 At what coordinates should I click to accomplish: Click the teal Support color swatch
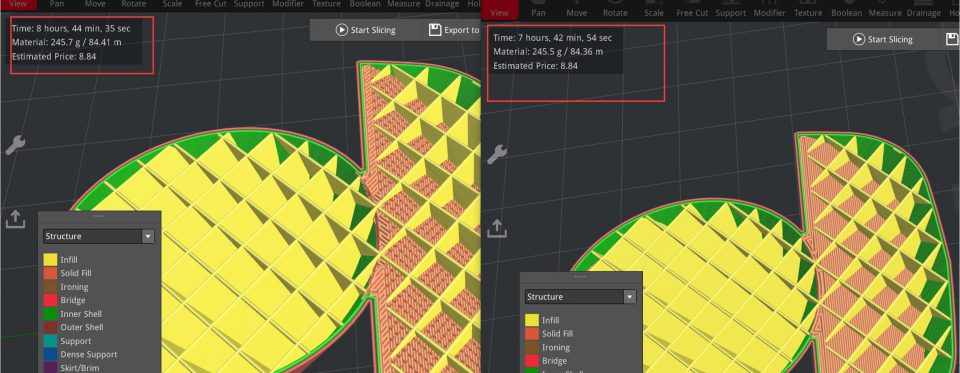50,341
